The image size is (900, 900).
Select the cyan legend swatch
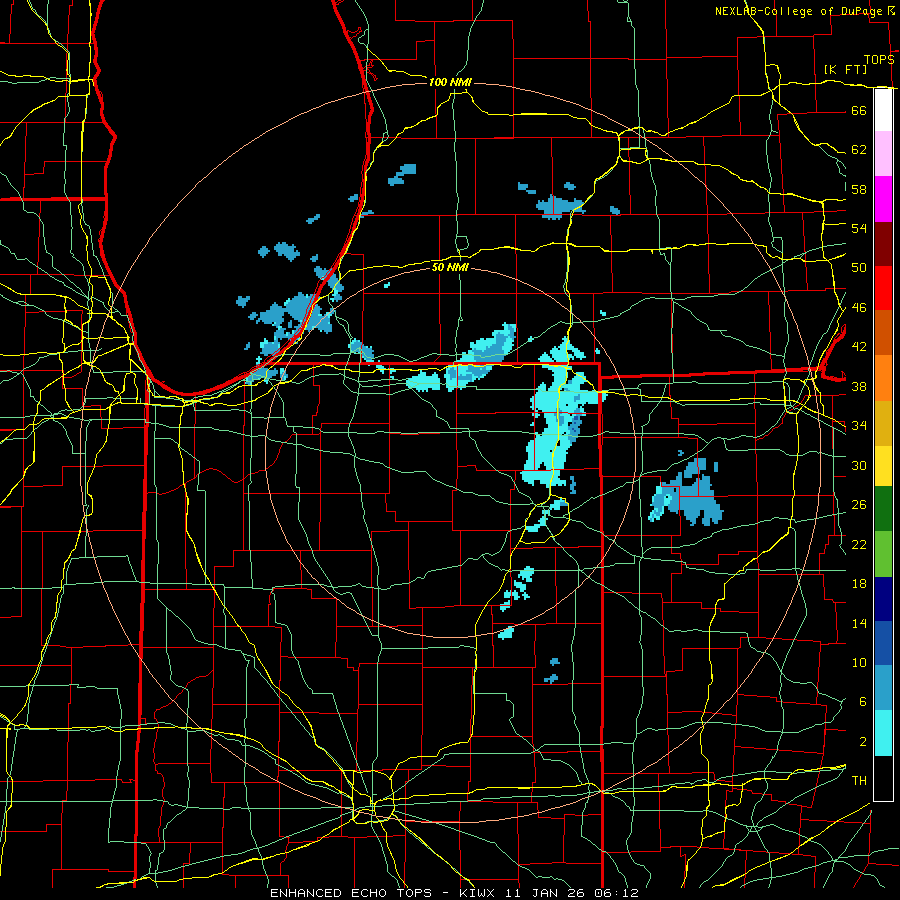click(883, 733)
